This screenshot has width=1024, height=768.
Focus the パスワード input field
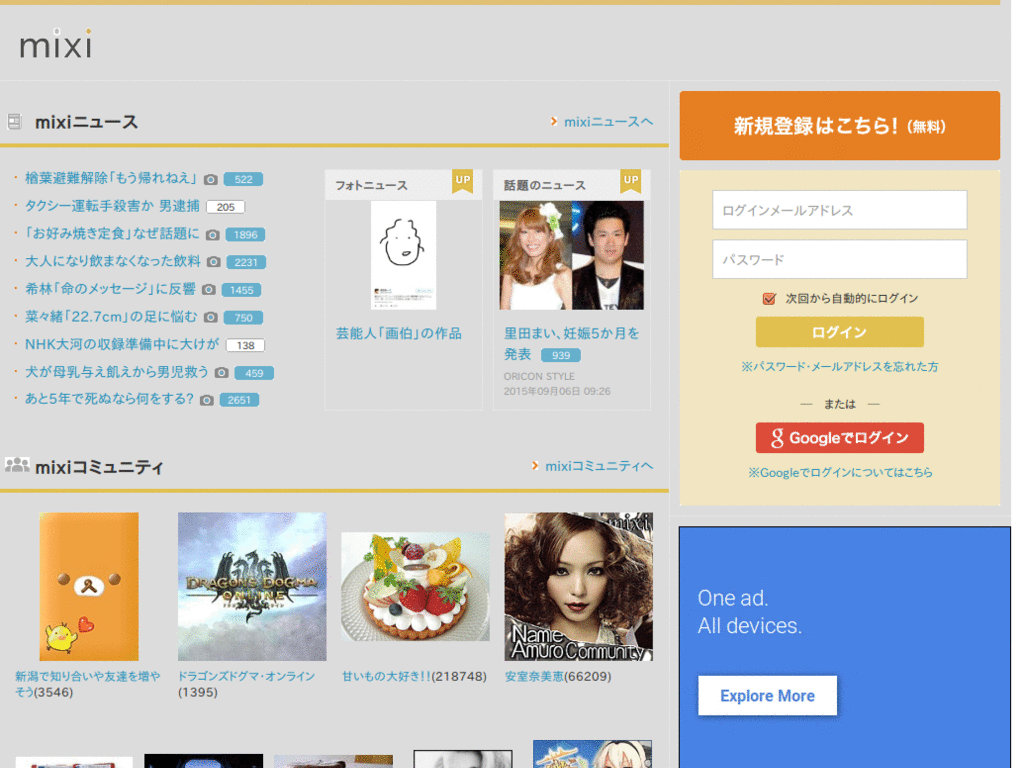[x=839, y=259]
